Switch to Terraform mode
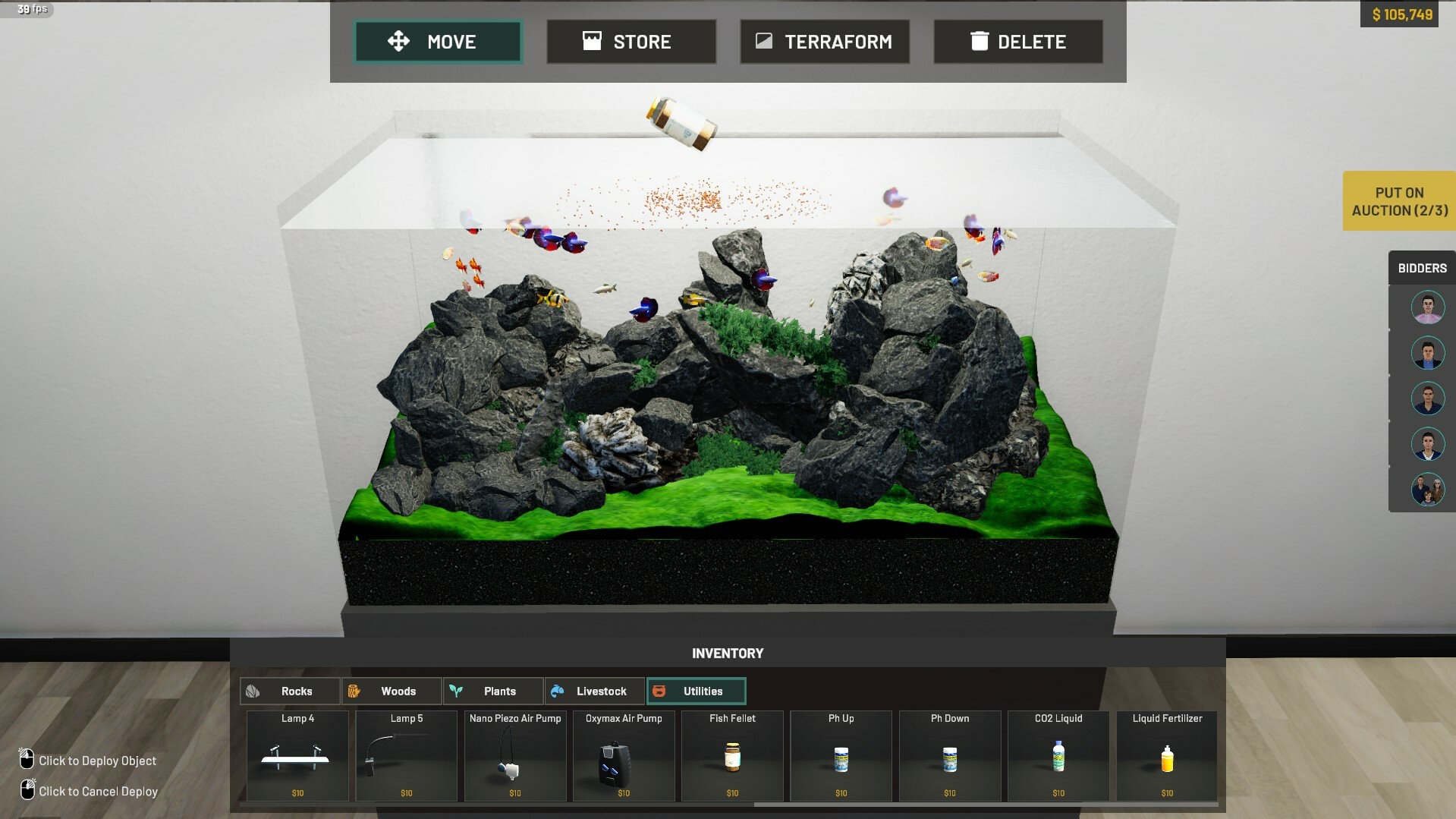Screen dimensions: 1456x819 [x=825, y=42]
